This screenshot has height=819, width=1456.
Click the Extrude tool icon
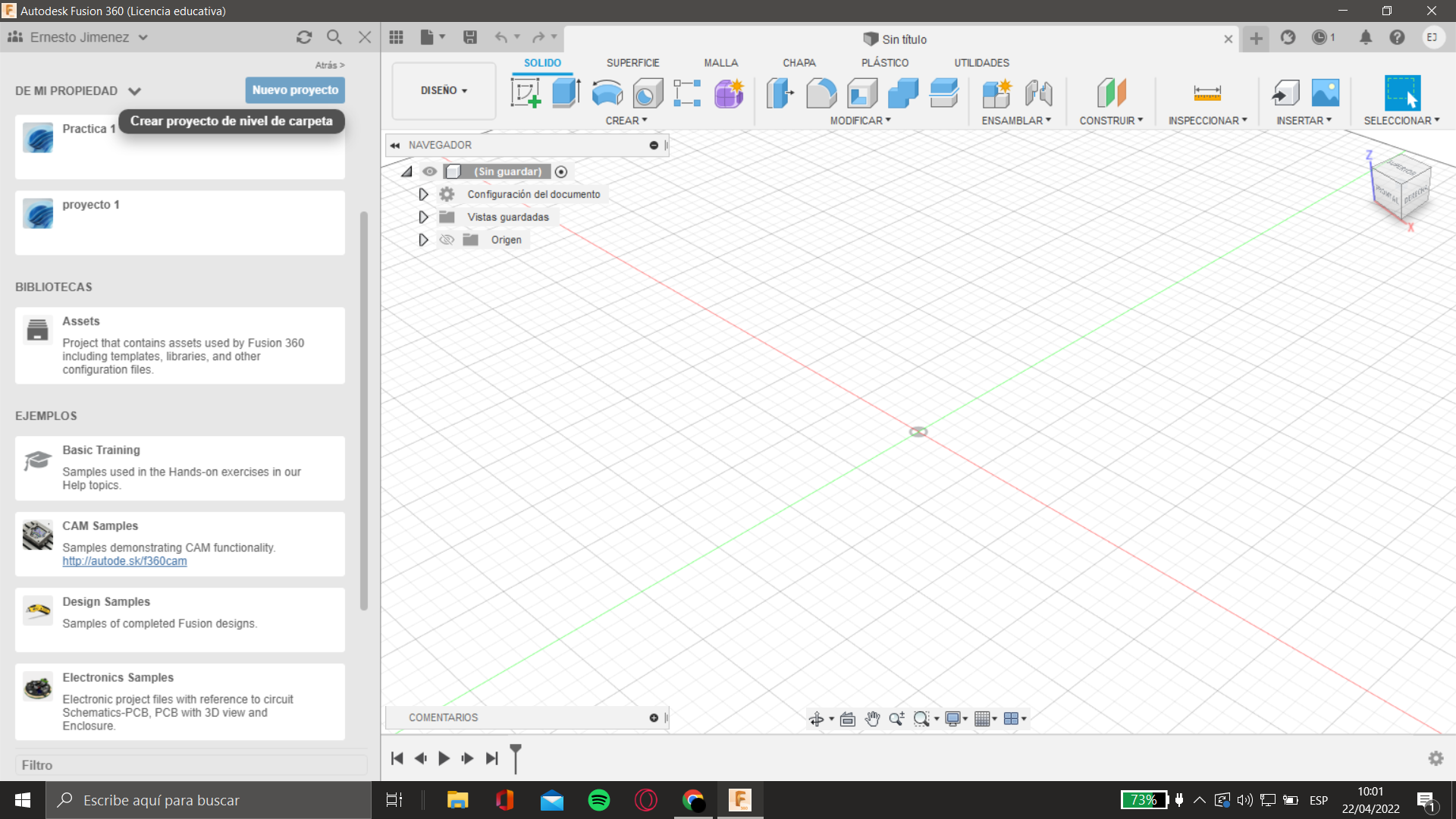click(566, 92)
